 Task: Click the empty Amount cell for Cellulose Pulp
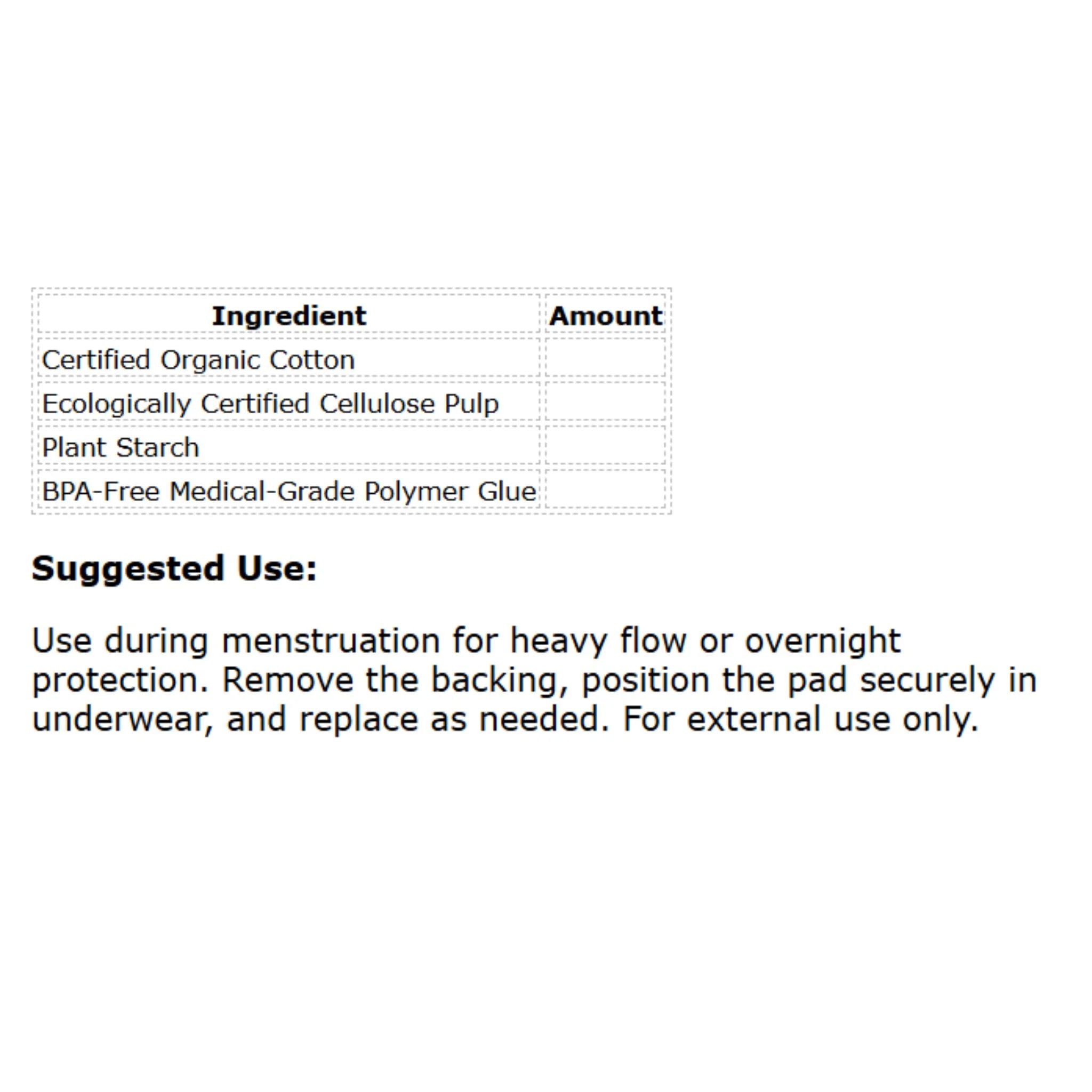tap(605, 402)
